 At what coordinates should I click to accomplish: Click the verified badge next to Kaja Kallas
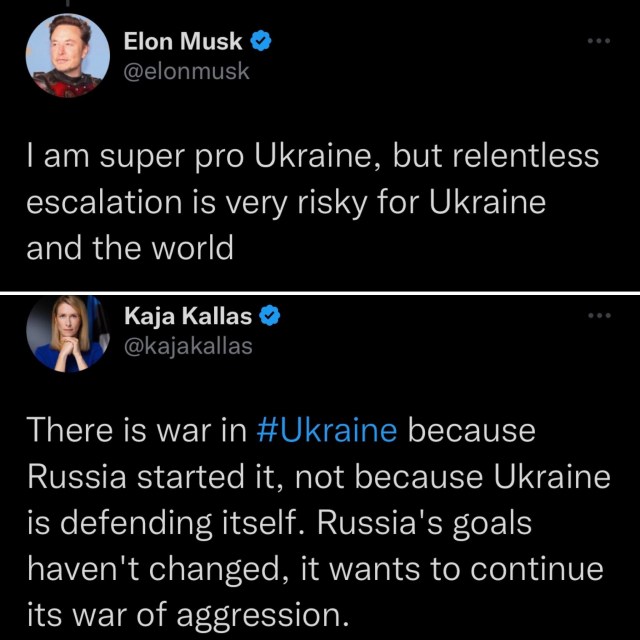[270, 319]
